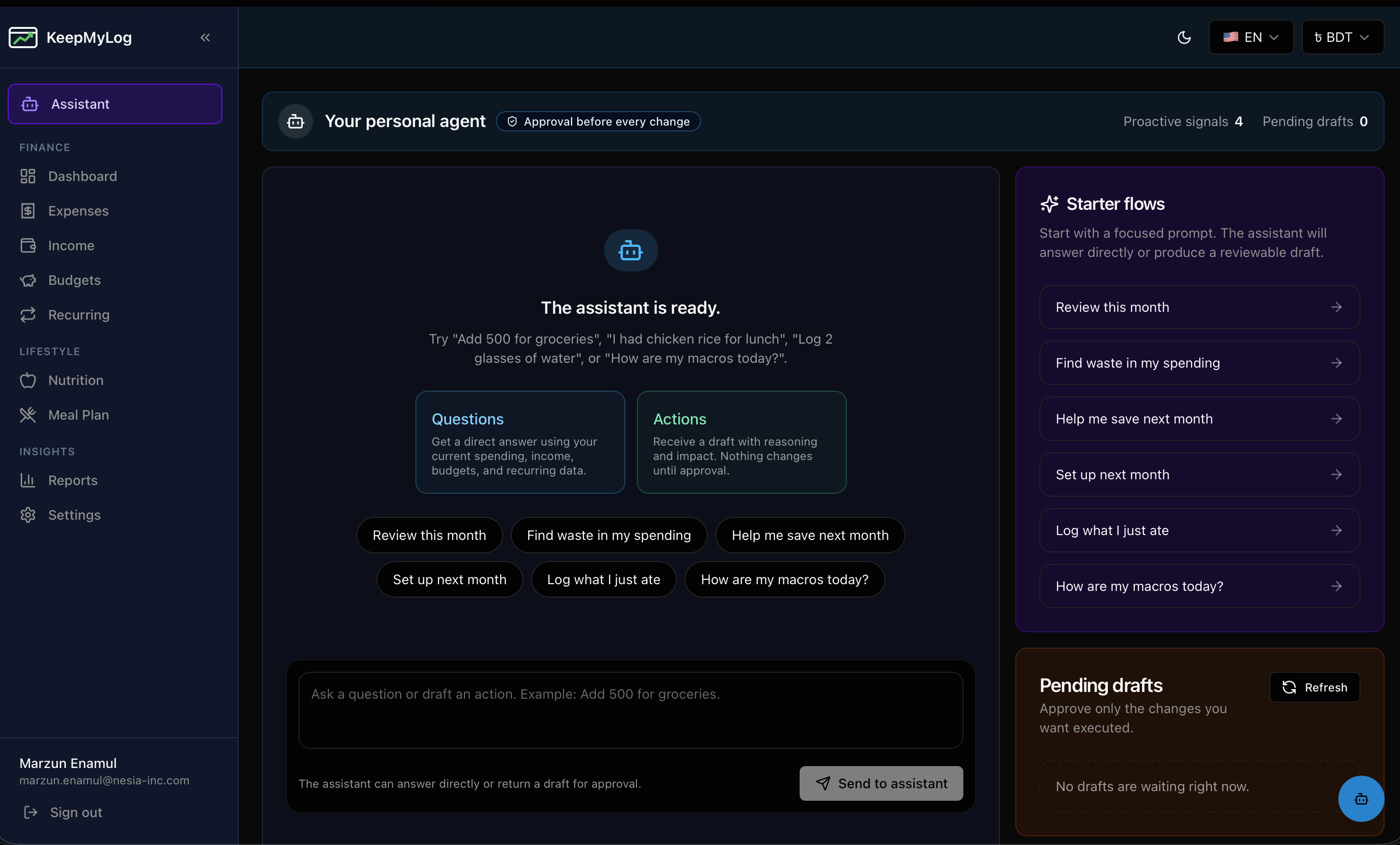The height and width of the screenshot is (845, 1400).
Task: Click the assistant question input field
Action: click(630, 709)
